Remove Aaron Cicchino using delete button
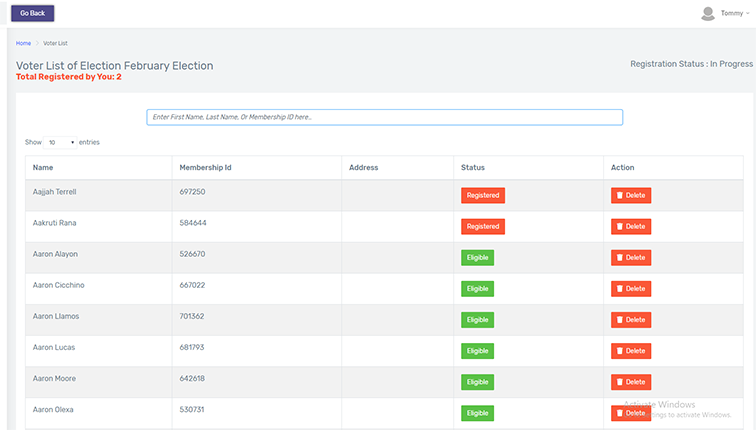Screen dimensions: 756x437 [x=631, y=288]
